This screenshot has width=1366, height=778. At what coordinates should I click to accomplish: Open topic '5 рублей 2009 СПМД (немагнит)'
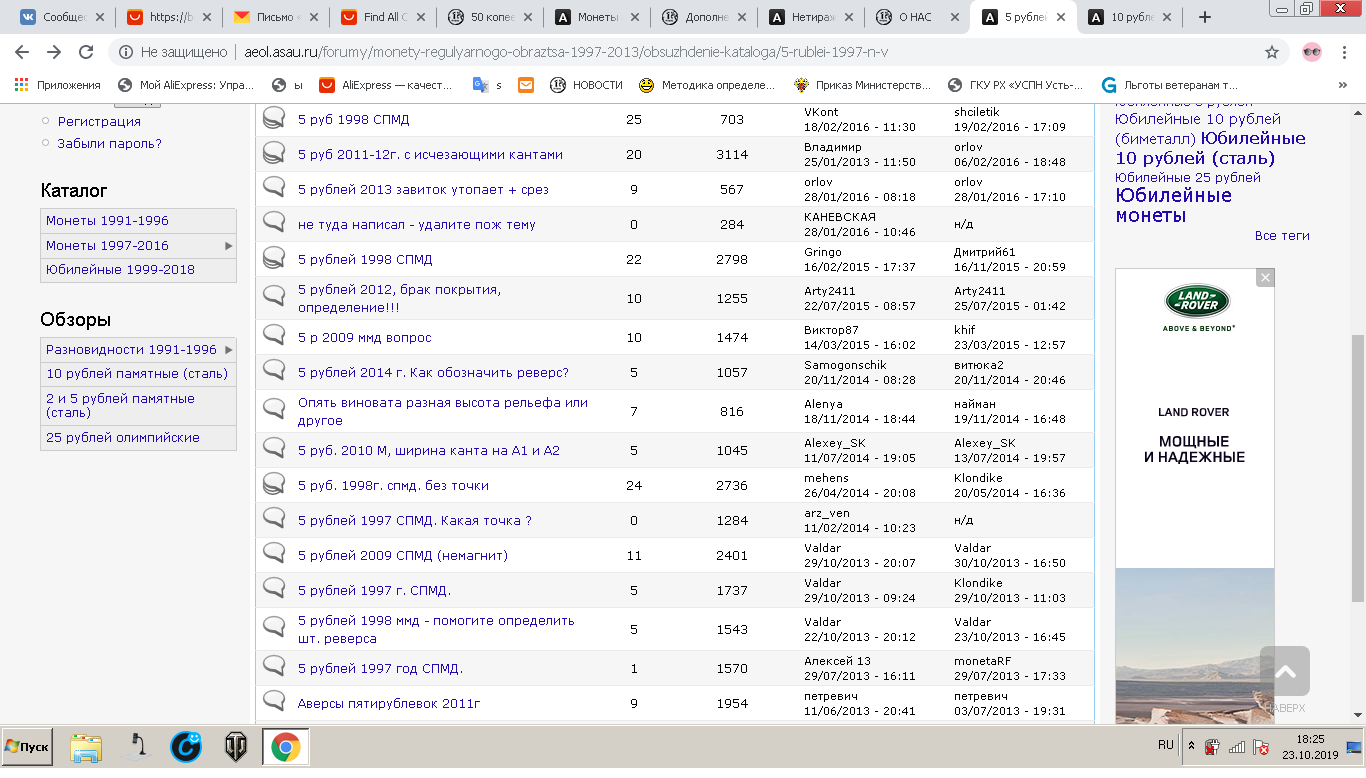pyautogui.click(x=402, y=555)
